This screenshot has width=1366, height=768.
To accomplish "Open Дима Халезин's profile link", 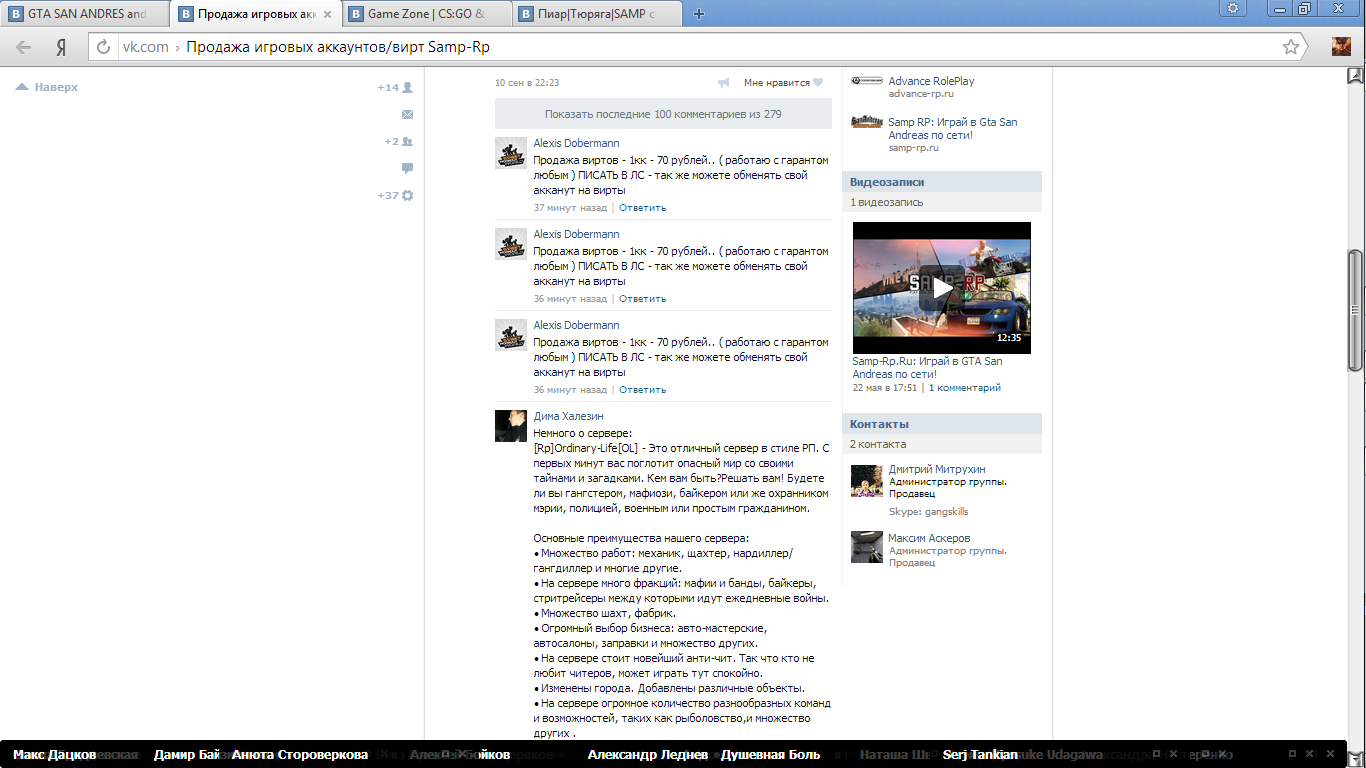I will click(x=568, y=416).
